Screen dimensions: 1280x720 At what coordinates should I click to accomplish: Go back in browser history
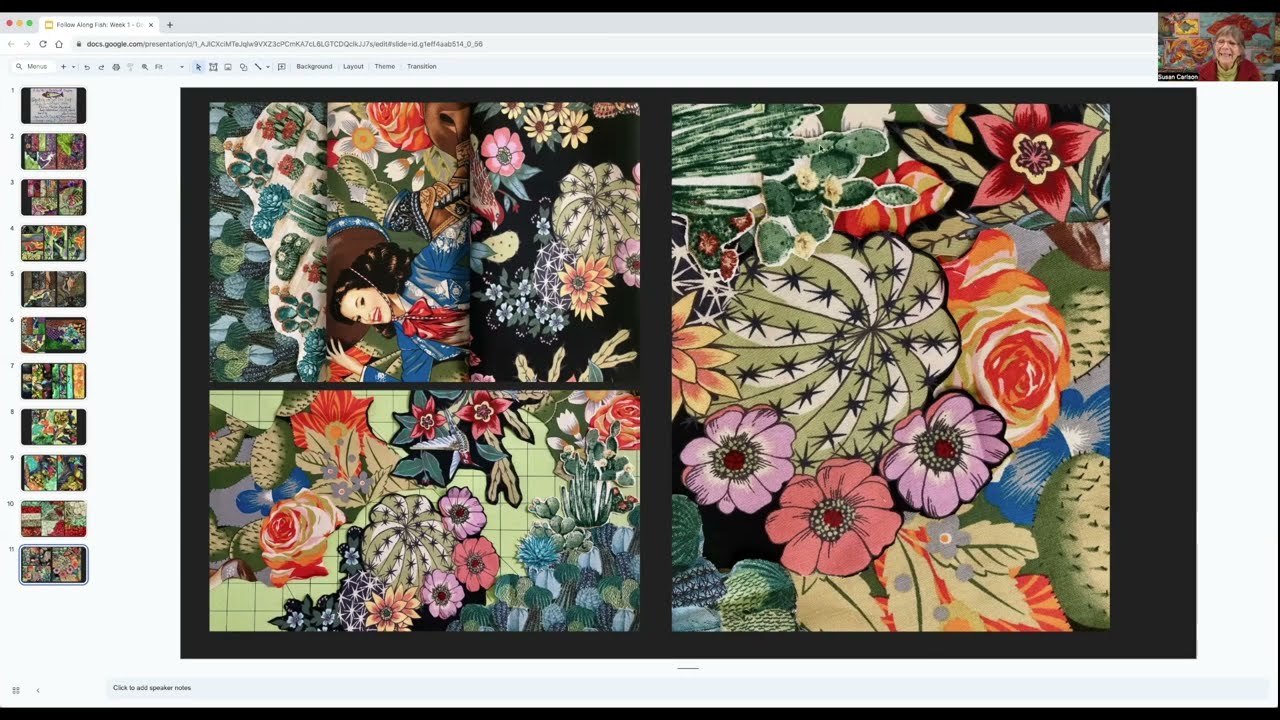(11, 44)
